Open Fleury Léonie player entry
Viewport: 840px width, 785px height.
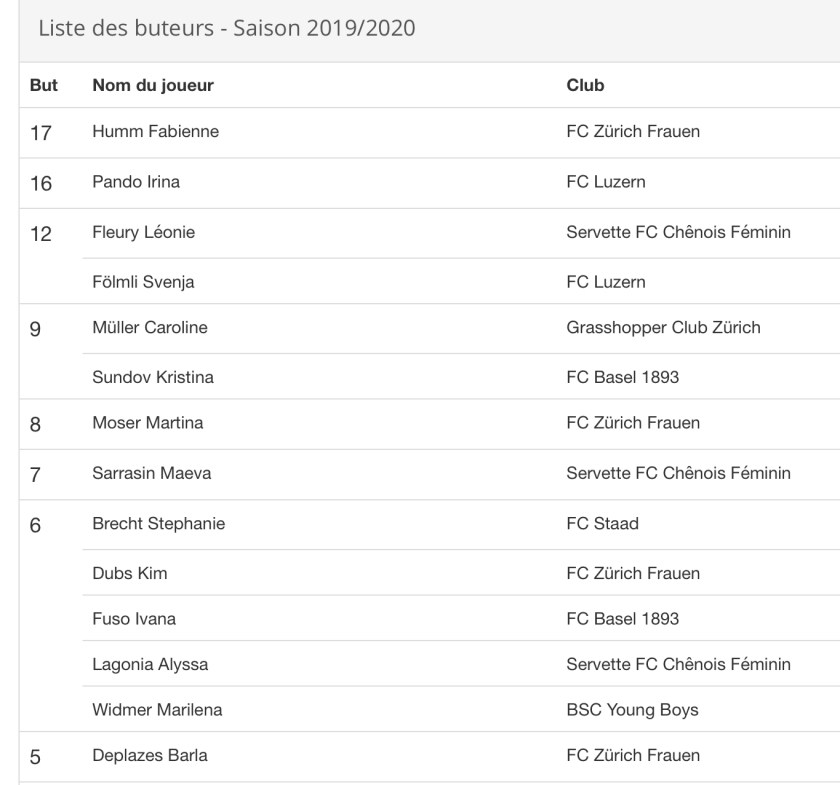143,232
